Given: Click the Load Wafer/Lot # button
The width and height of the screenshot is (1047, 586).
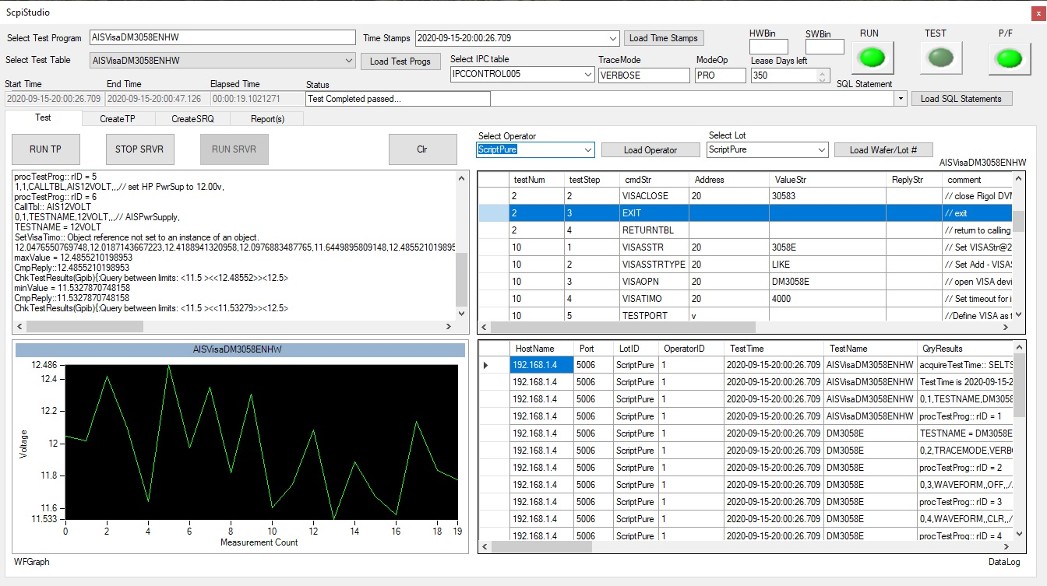Looking at the screenshot, I should [883, 150].
